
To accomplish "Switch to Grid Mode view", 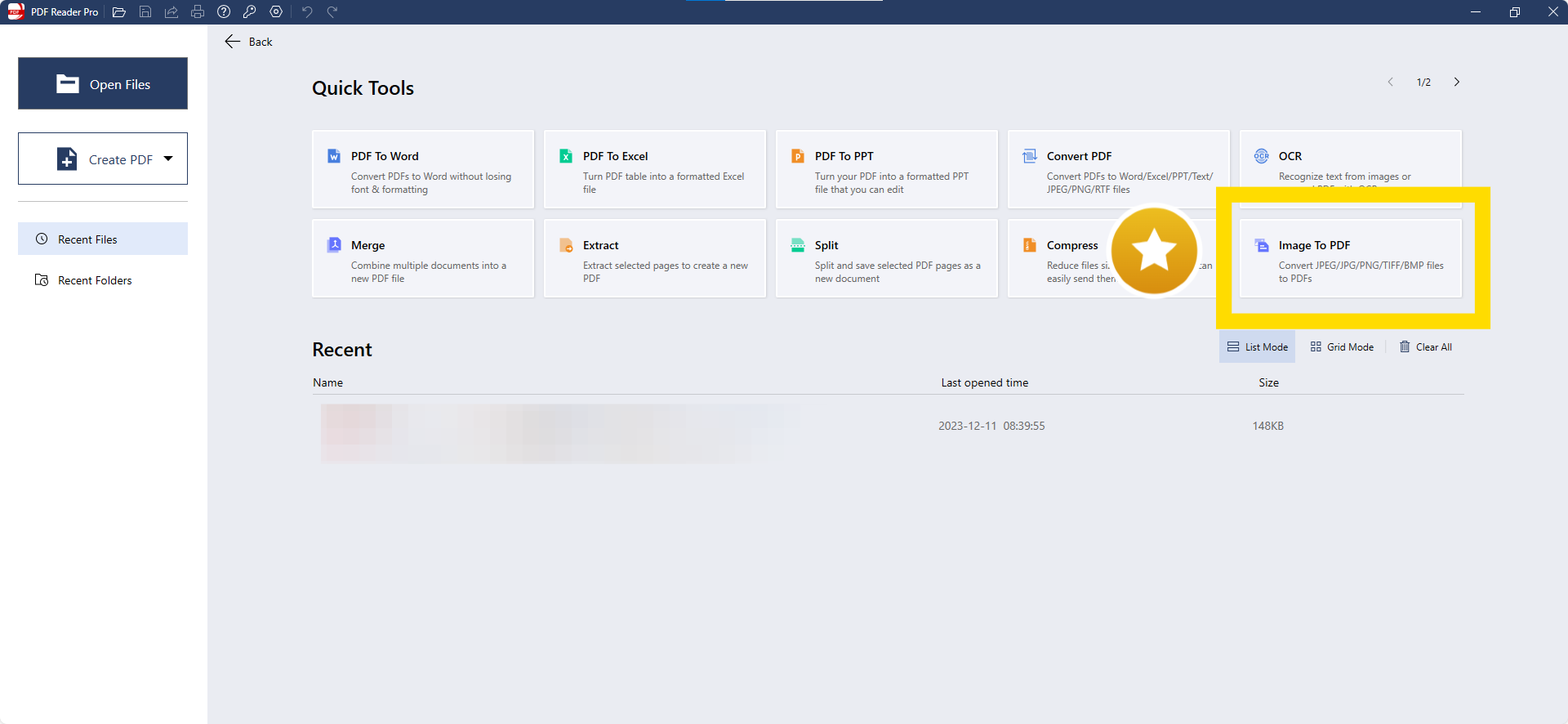I will tap(1342, 347).
